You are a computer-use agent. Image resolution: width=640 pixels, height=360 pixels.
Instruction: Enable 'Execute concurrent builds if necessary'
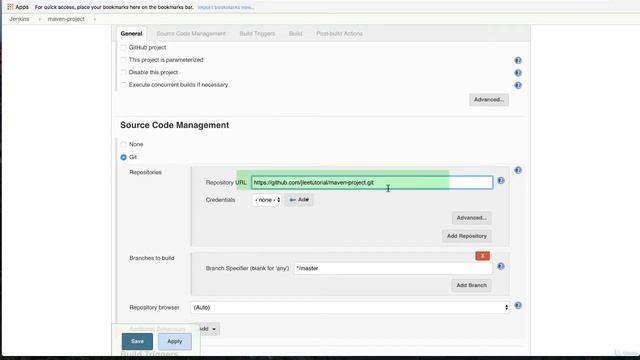[x=123, y=84]
